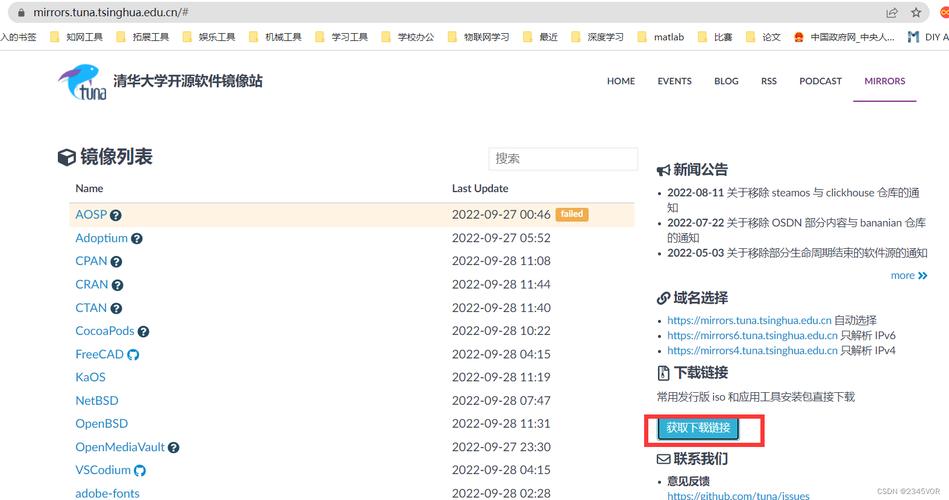Open the mirrors4 IPv4 domain link

752,350
